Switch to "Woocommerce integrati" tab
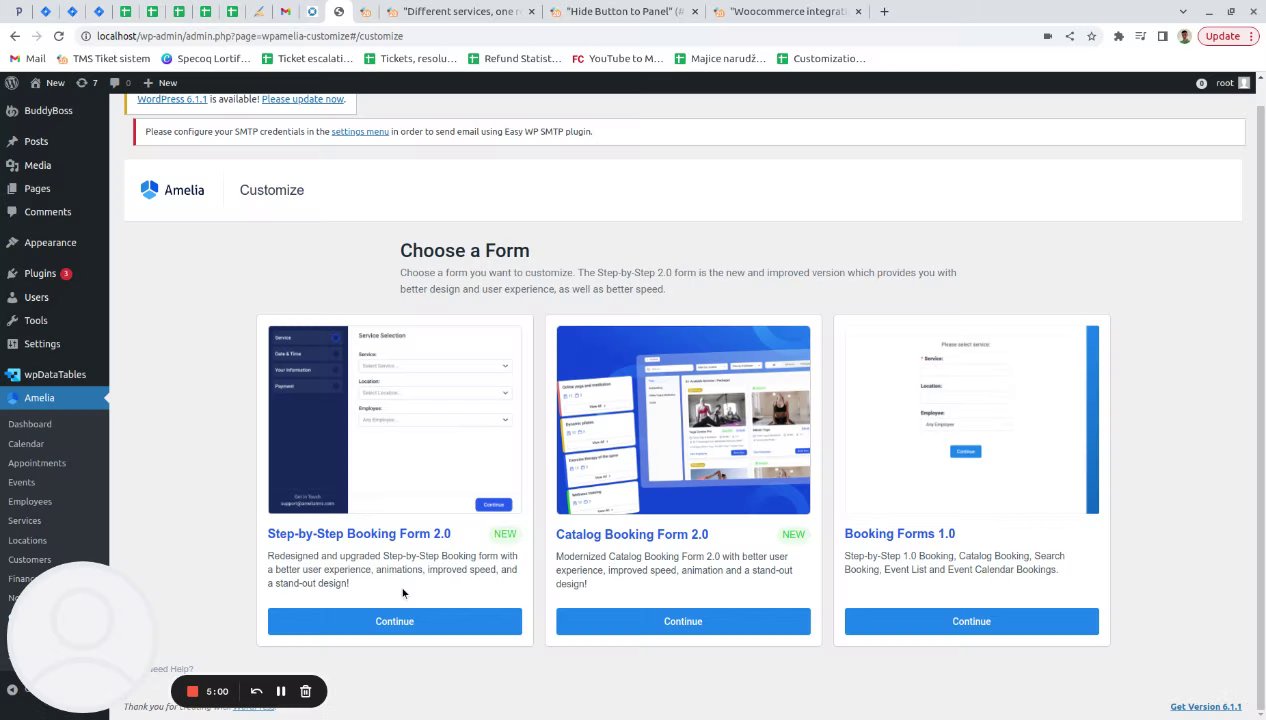The width and height of the screenshot is (1266, 720). [x=785, y=12]
